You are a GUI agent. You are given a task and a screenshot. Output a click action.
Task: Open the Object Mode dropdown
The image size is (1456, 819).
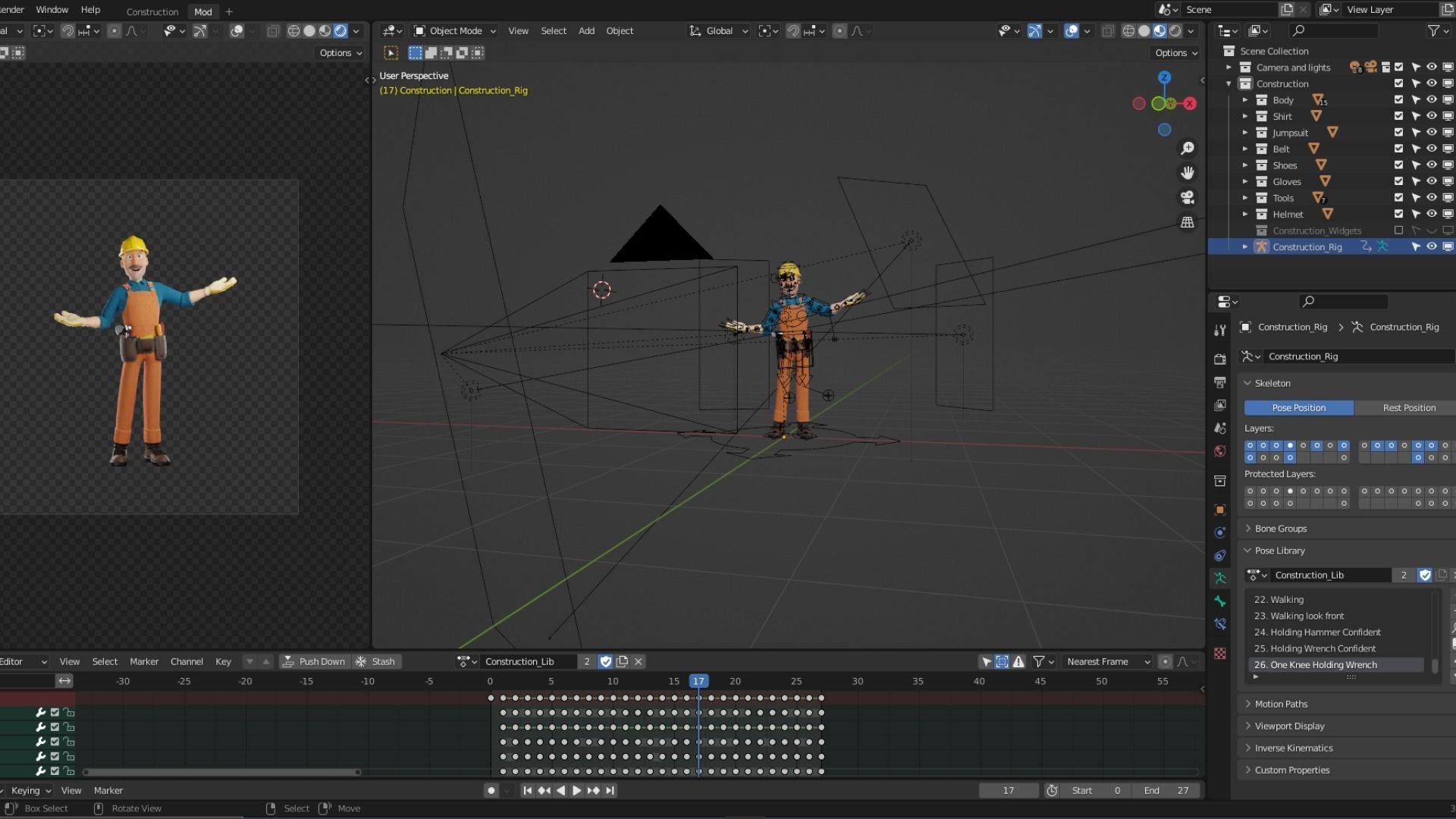click(x=455, y=31)
